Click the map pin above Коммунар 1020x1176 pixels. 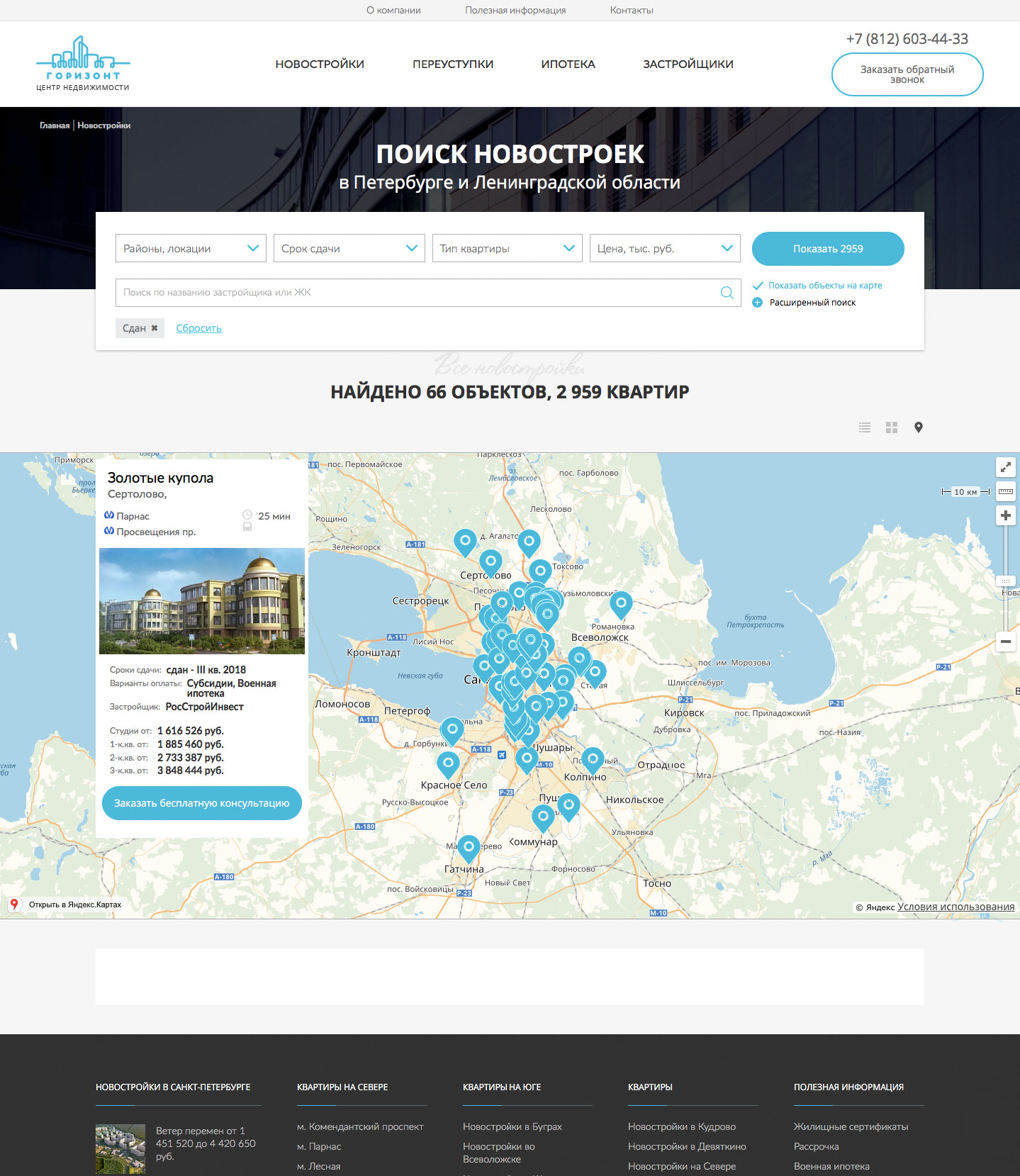coord(543,817)
